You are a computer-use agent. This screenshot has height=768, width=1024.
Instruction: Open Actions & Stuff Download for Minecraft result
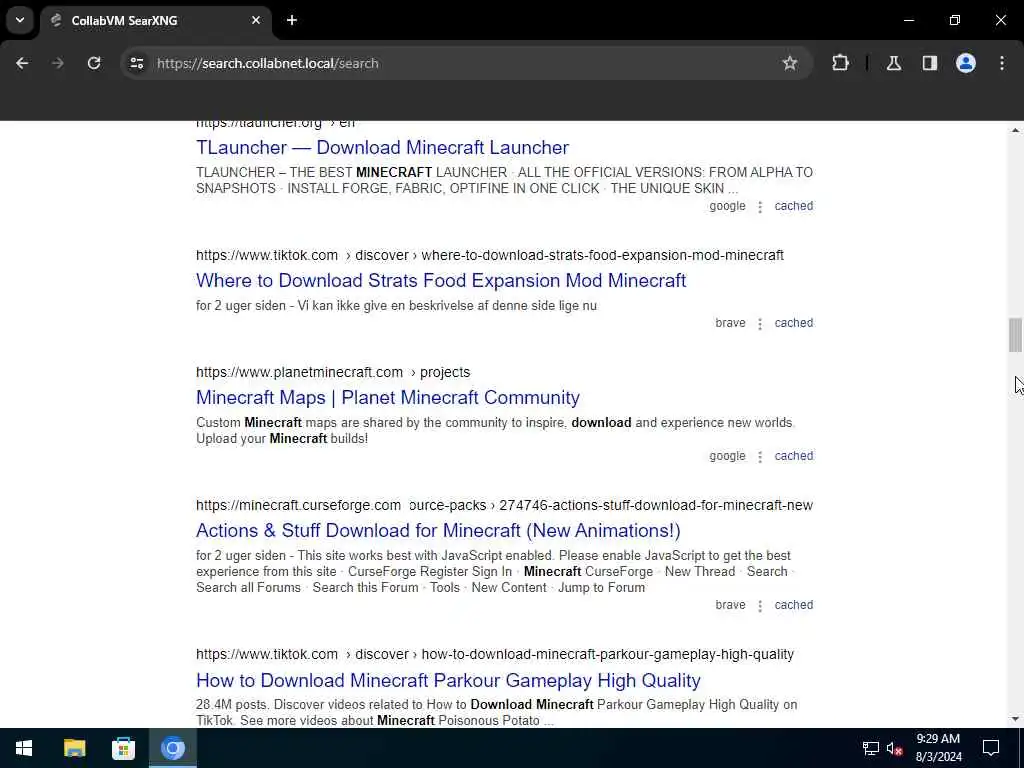coord(438,531)
